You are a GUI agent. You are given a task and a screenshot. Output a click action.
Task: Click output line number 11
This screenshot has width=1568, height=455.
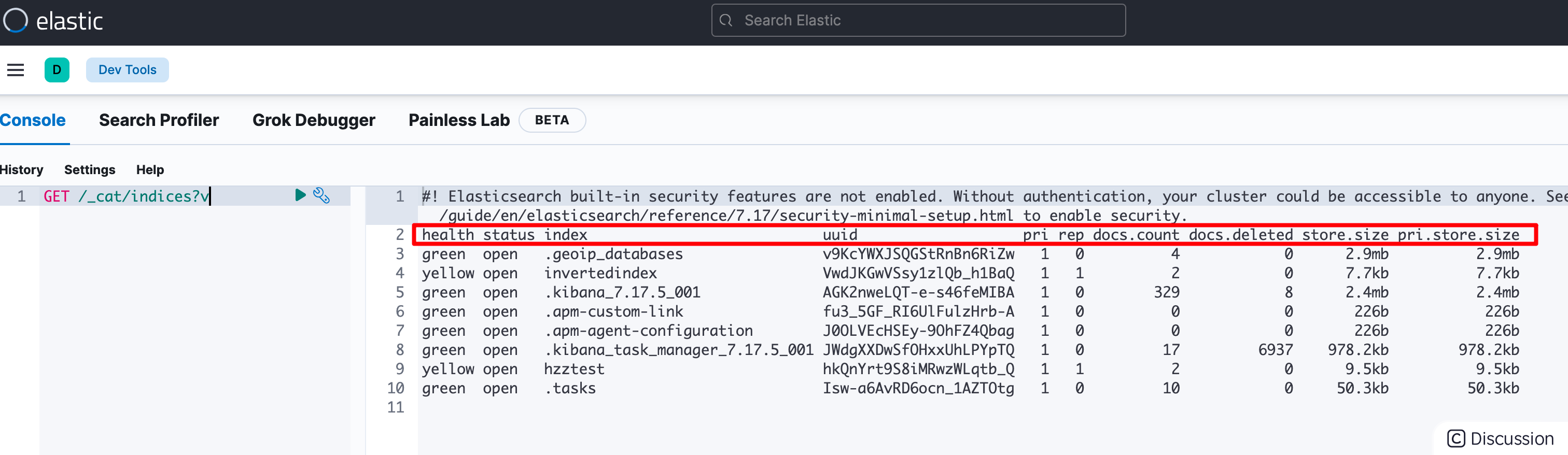click(396, 407)
